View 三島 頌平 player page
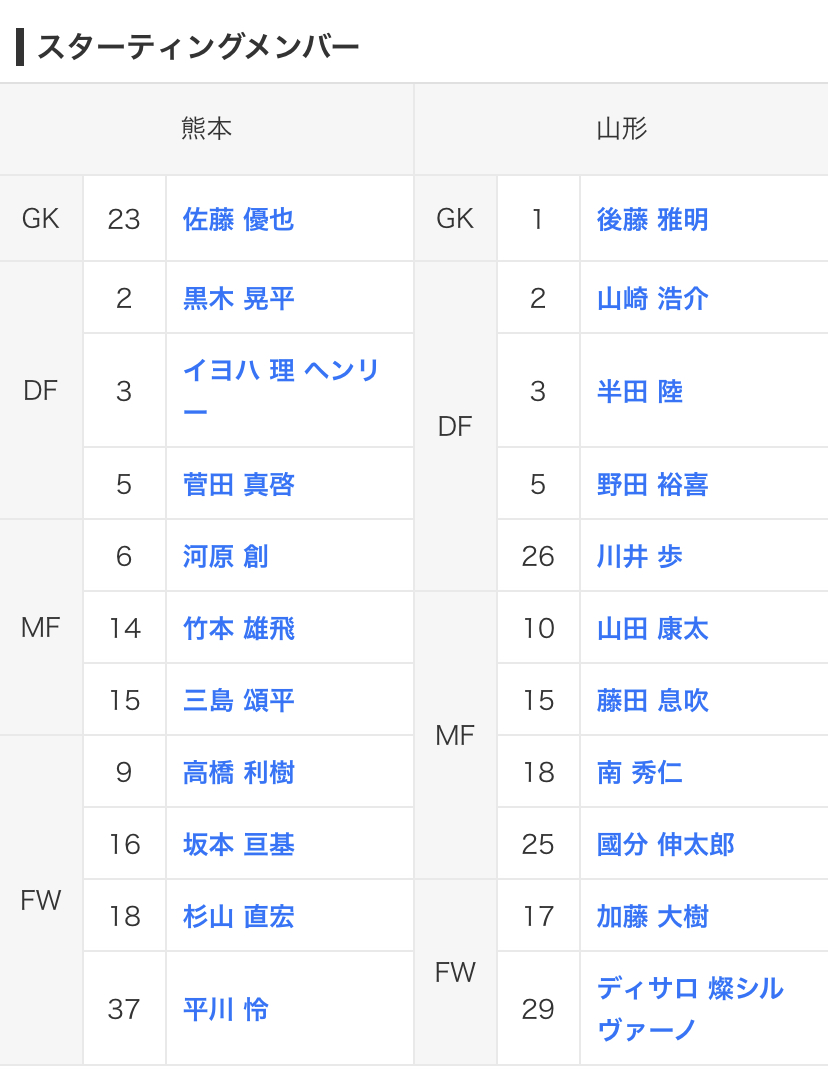The height and width of the screenshot is (1078, 828). (x=238, y=700)
